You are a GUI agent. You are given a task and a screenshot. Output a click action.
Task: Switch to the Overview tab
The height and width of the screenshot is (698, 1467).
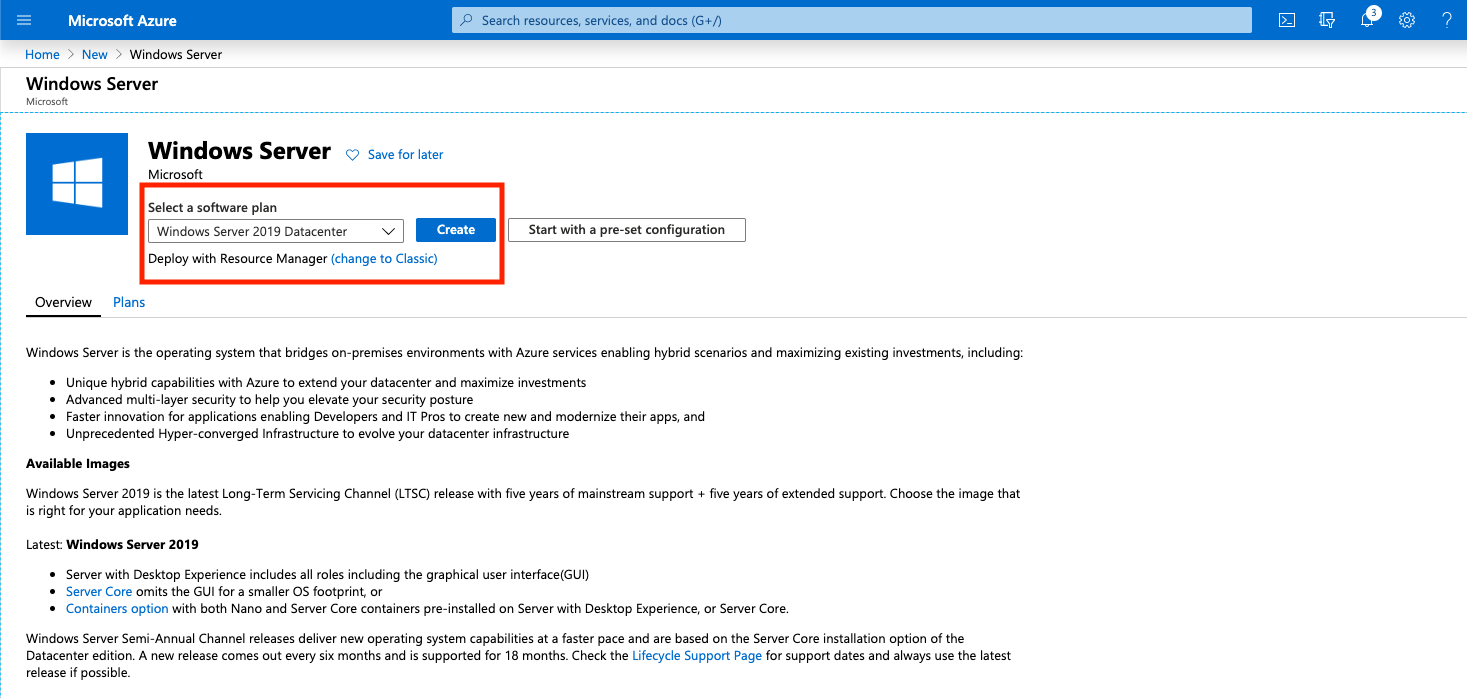(63, 302)
